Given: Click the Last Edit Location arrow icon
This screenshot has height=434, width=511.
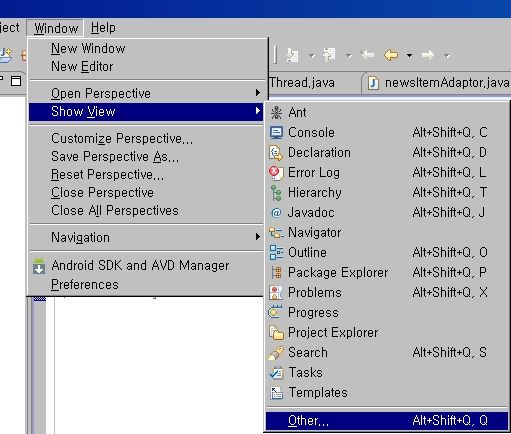Looking at the screenshot, I should click(368, 55).
